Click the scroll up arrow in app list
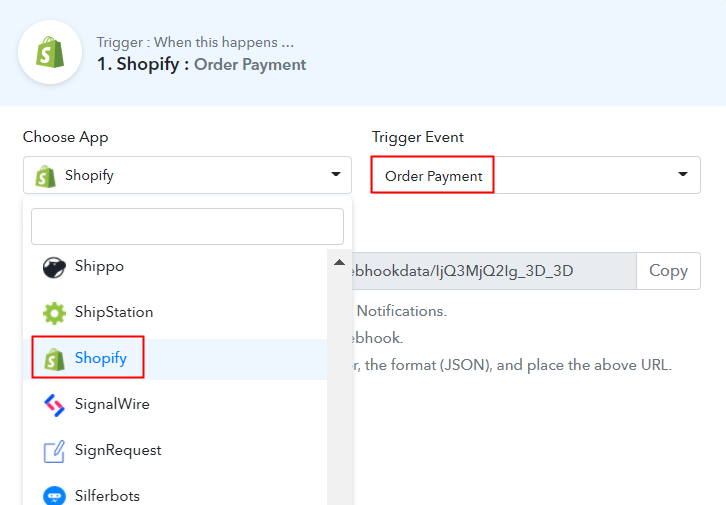The image size is (726, 505). 339,262
